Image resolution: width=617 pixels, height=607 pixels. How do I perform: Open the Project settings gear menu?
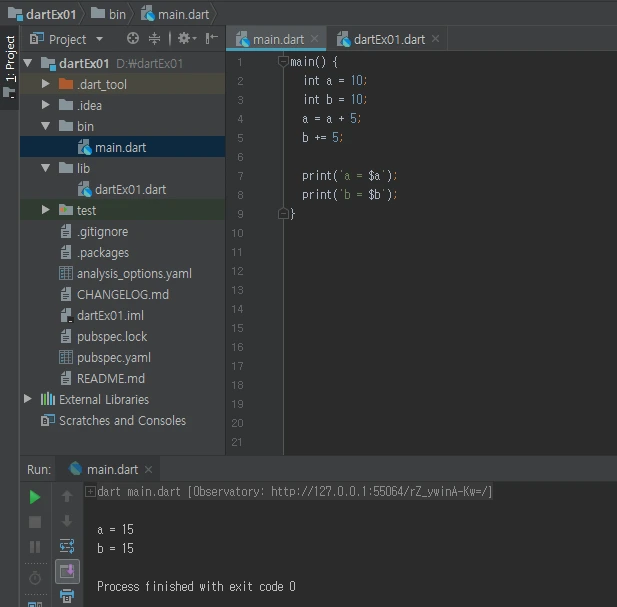click(x=187, y=39)
